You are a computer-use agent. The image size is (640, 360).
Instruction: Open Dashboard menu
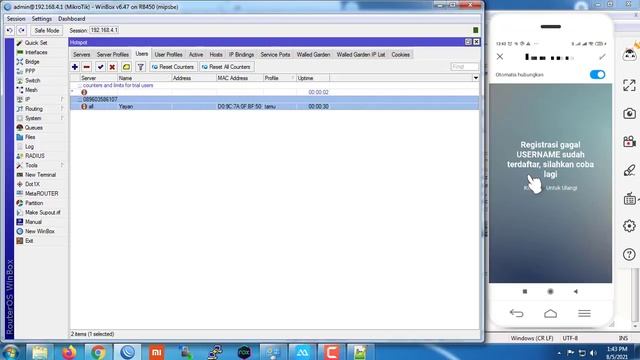pyautogui.click(x=71, y=19)
